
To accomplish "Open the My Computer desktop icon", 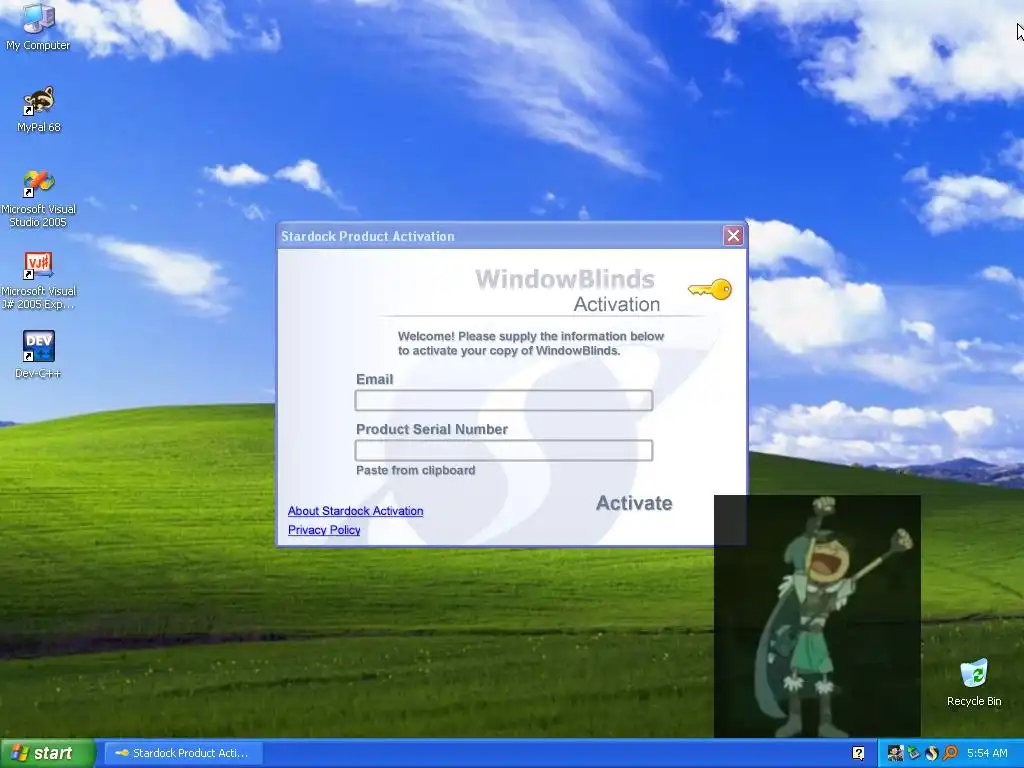I will tap(38, 26).
